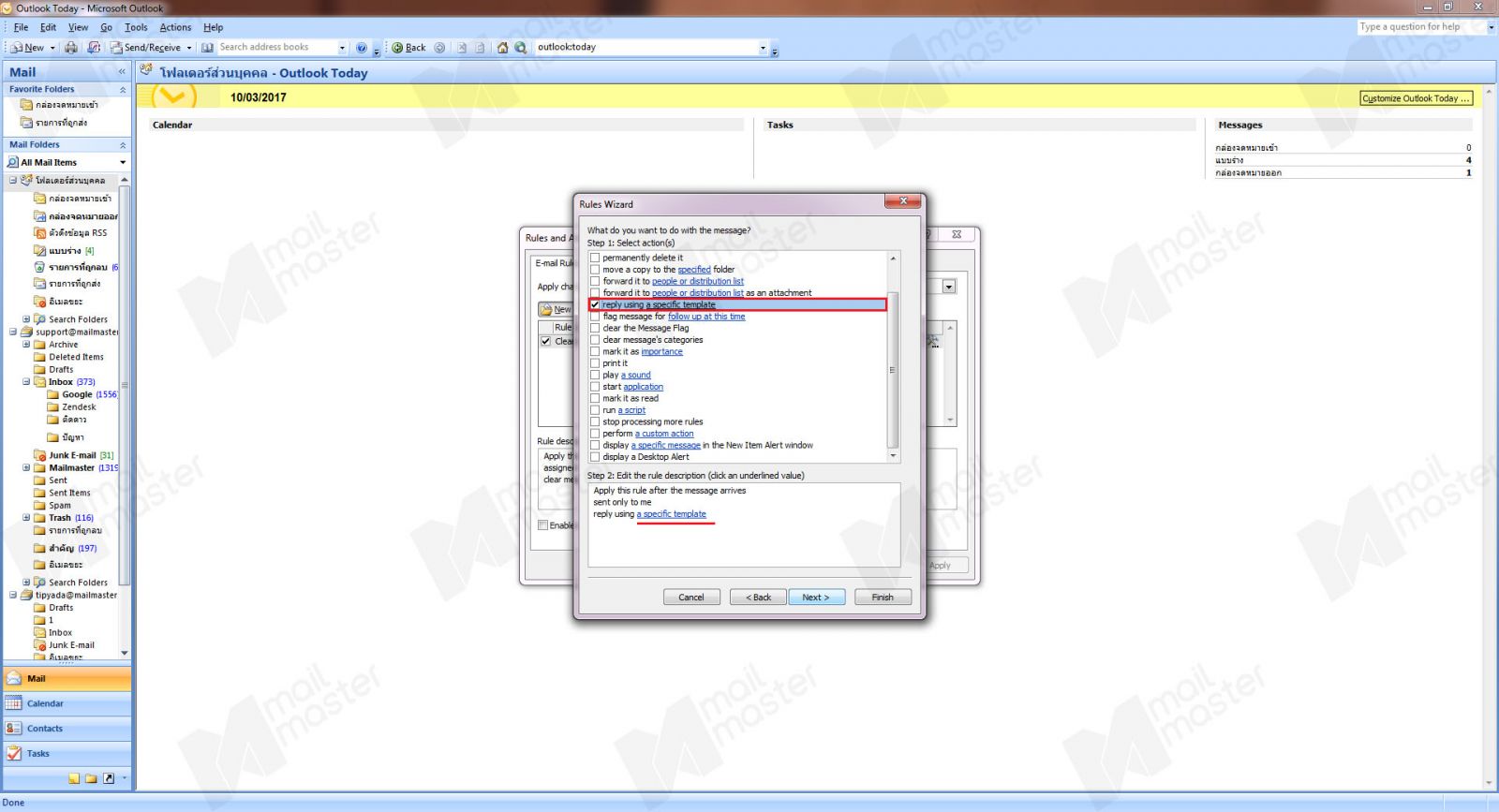This screenshot has width=1499, height=812.
Task: Check 'clear message's categories' action
Action: coord(595,340)
